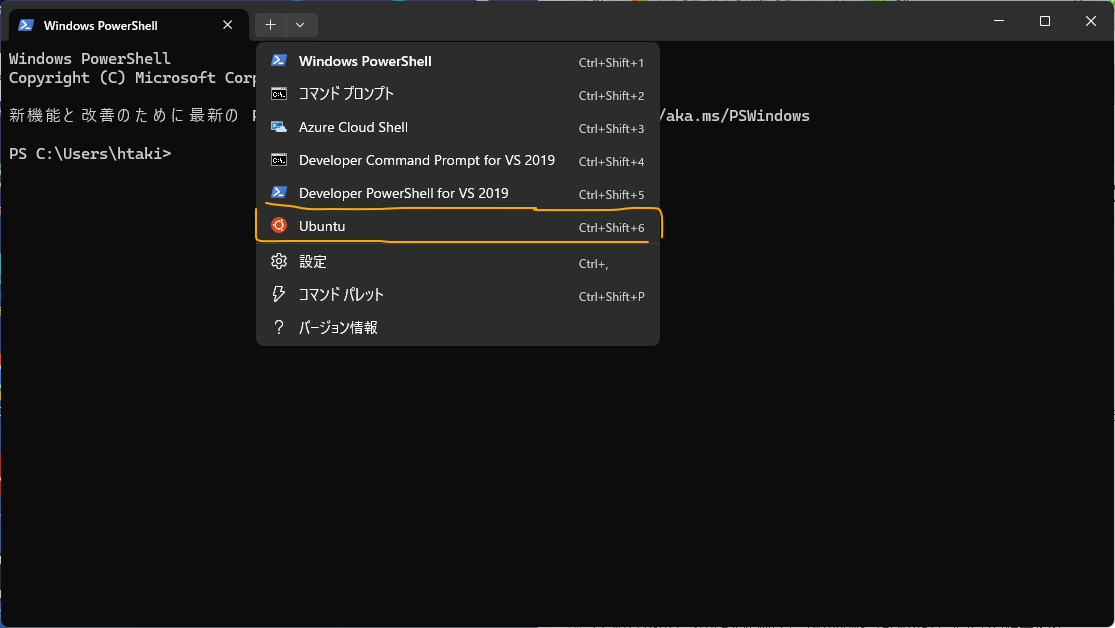Show バージョン情報 about dialog
1115x628 pixels.
click(458, 327)
